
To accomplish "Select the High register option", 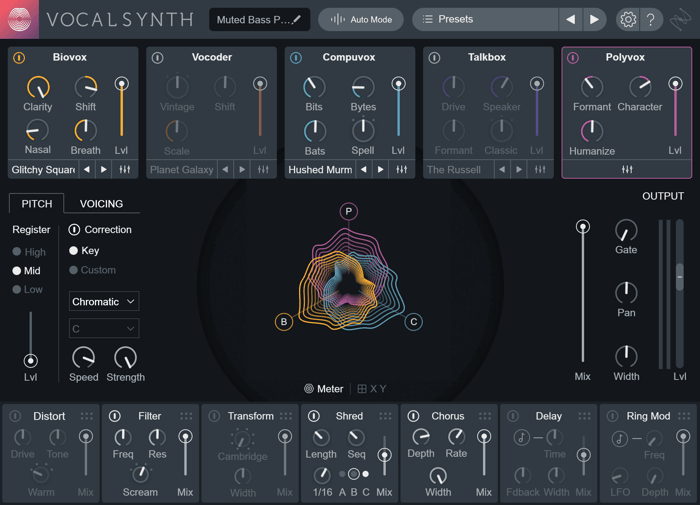I will pyautogui.click(x=29, y=252).
